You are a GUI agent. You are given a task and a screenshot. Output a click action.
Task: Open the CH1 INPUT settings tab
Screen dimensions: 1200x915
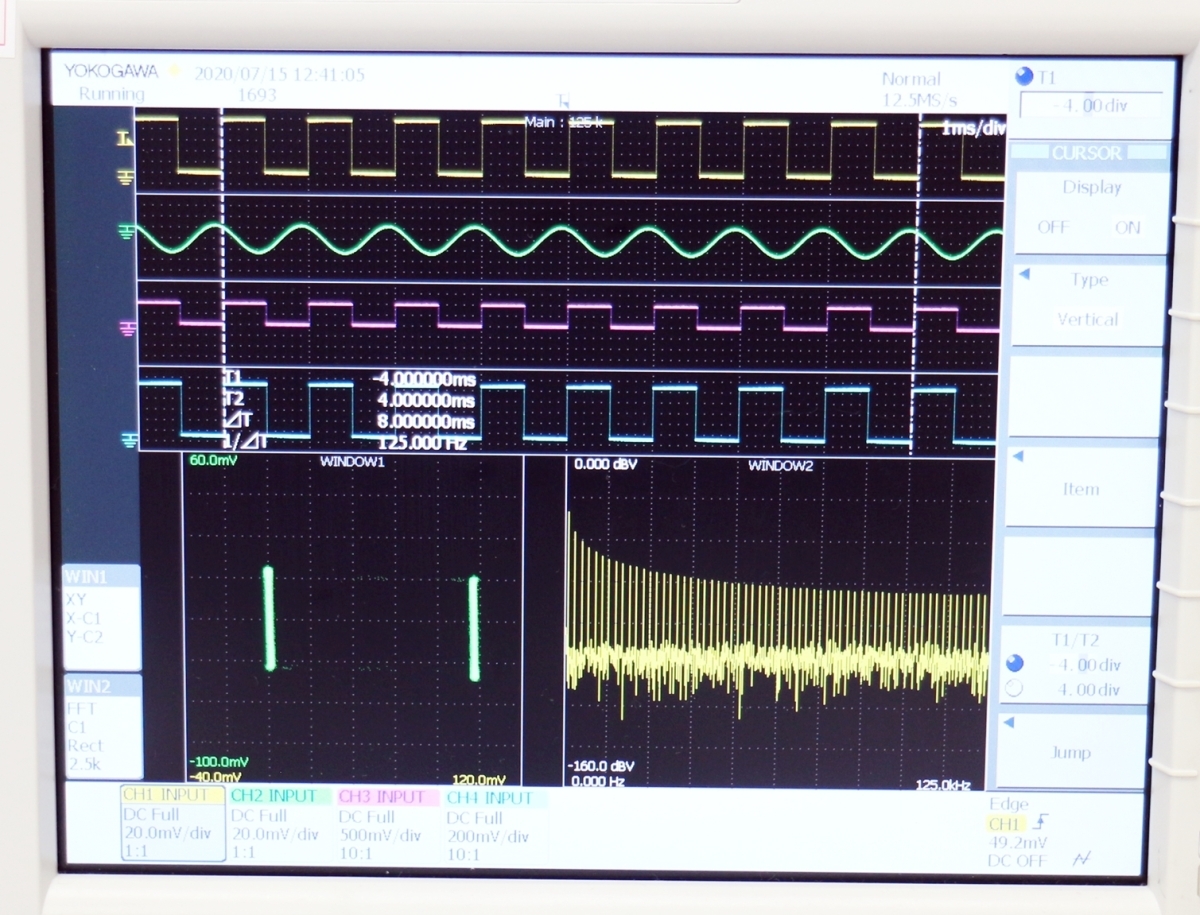[x=173, y=796]
